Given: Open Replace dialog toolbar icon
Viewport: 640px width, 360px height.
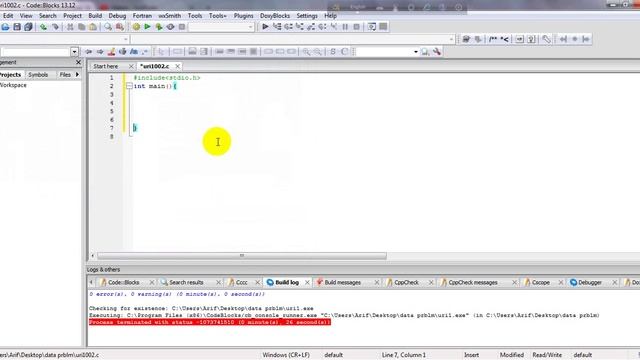Looking at the screenshot, I should pos(120,27).
